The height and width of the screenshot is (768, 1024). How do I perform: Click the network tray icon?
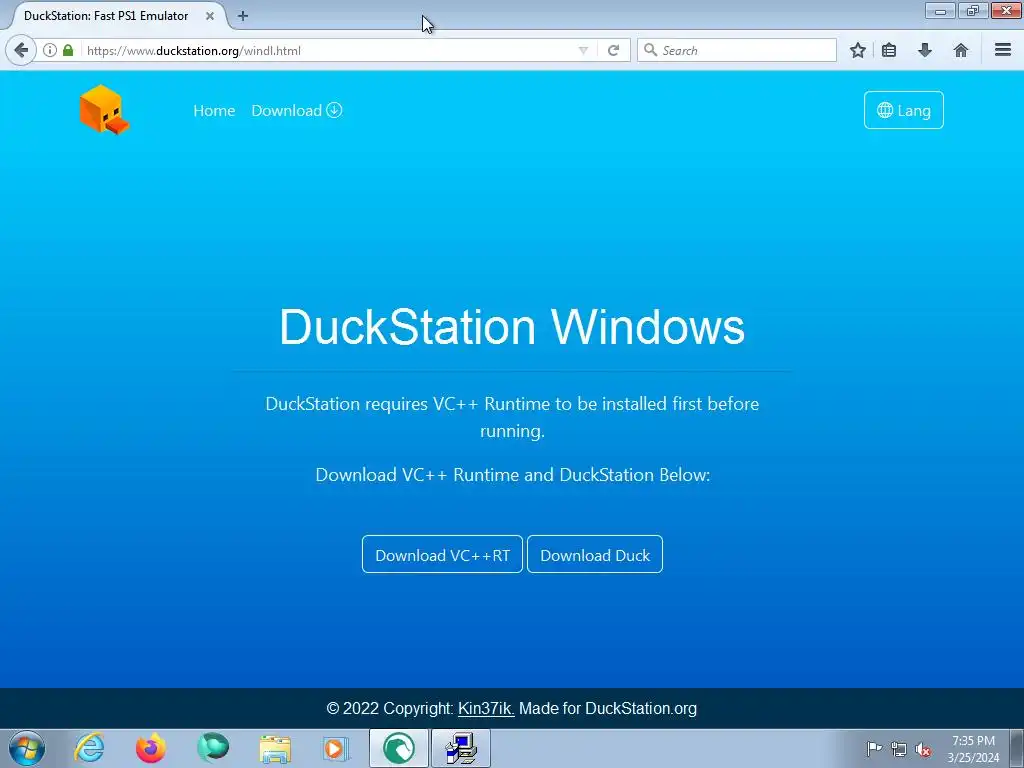click(x=899, y=749)
